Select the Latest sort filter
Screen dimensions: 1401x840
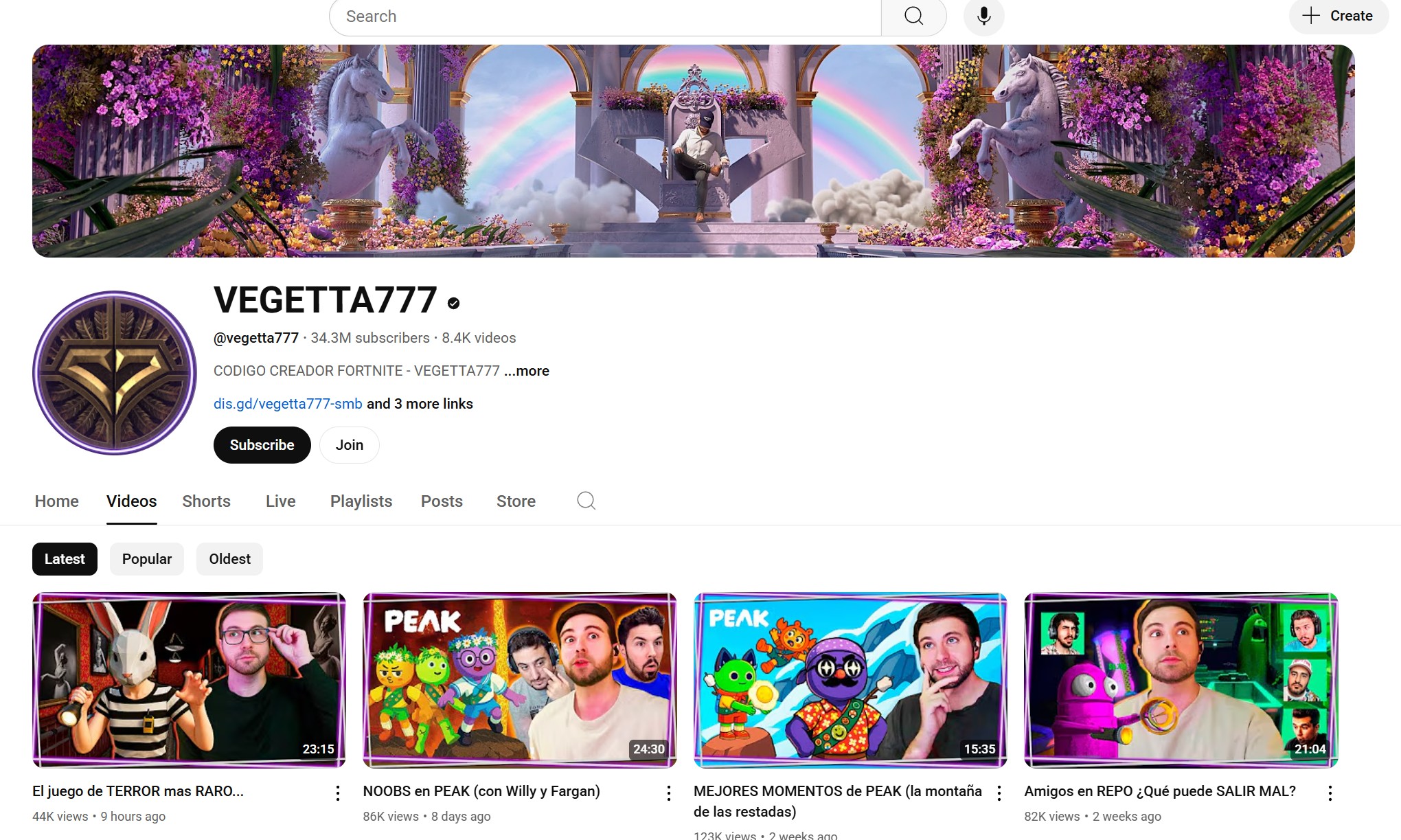click(65, 559)
